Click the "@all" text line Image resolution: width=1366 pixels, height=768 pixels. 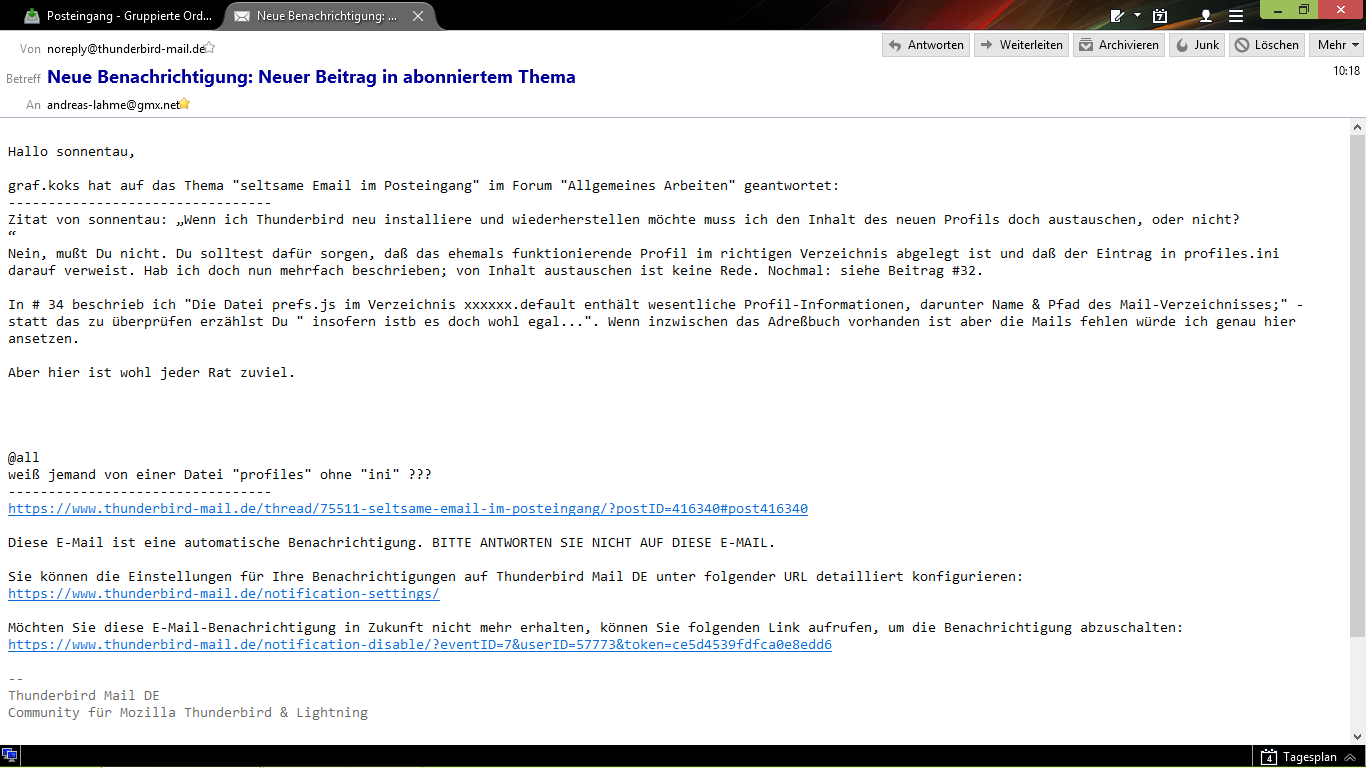click(24, 458)
